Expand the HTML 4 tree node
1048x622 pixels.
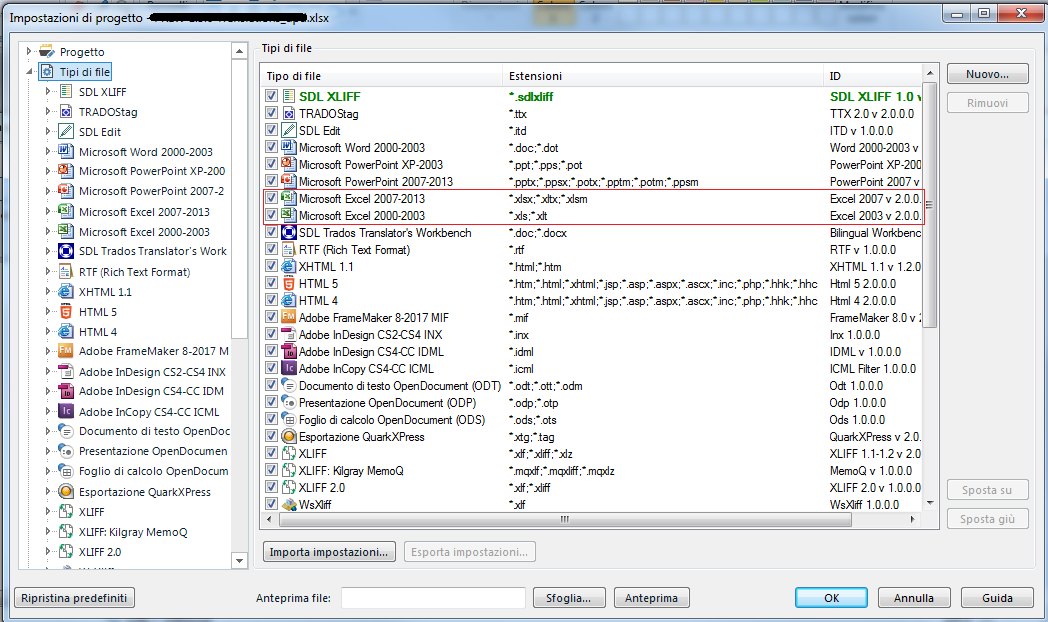(47, 331)
